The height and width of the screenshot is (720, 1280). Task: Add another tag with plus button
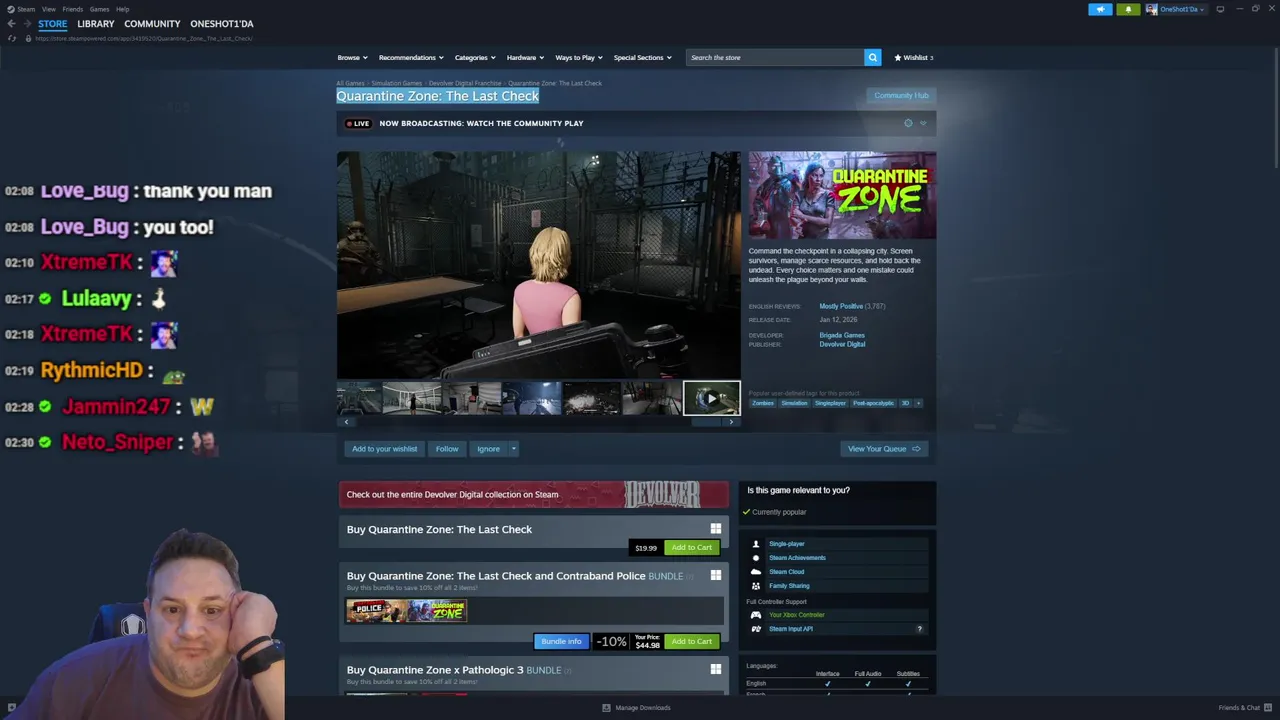coord(918,403)
